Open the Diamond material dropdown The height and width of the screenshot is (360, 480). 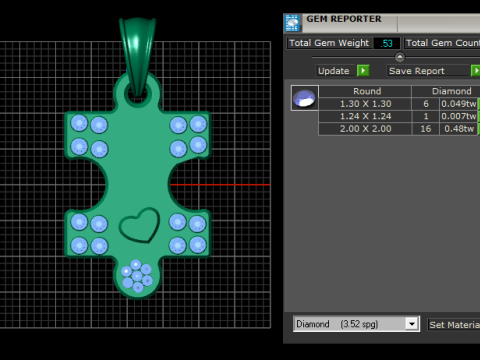(412, 324)
